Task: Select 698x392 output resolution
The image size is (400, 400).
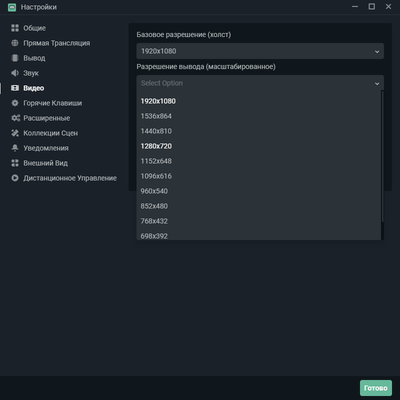Action: (258, 235)
